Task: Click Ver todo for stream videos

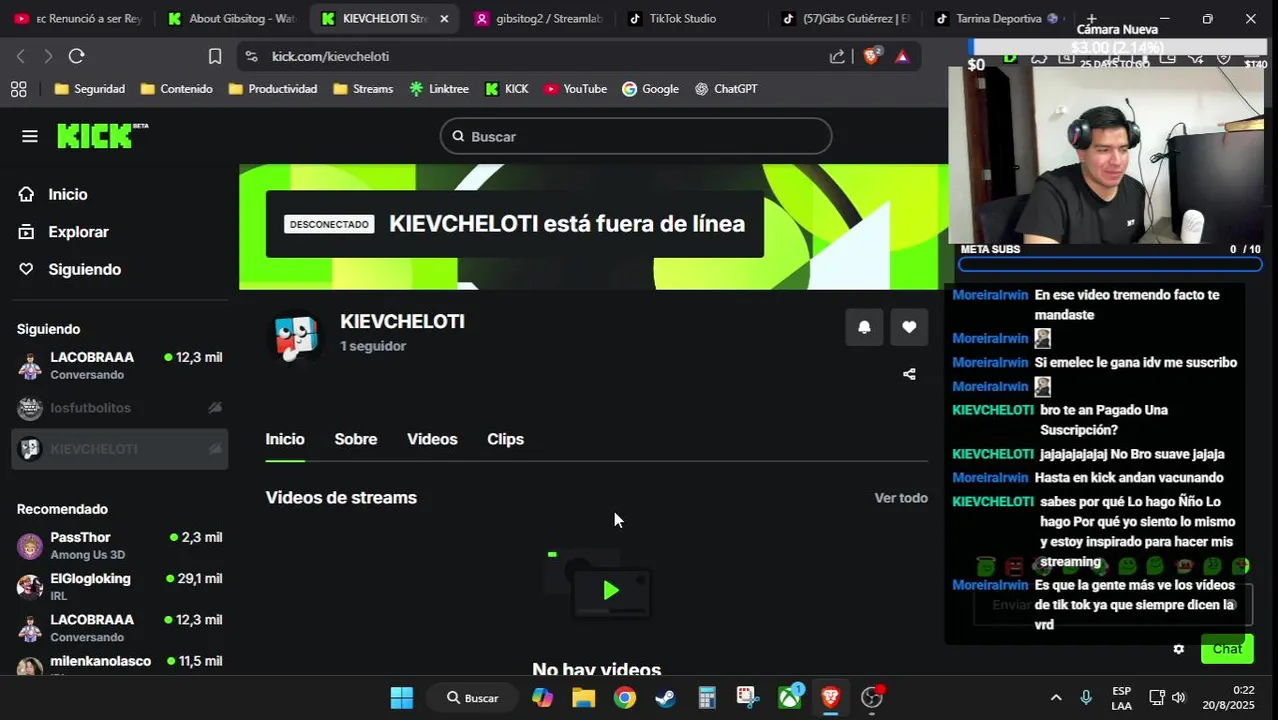Action: 901,498
